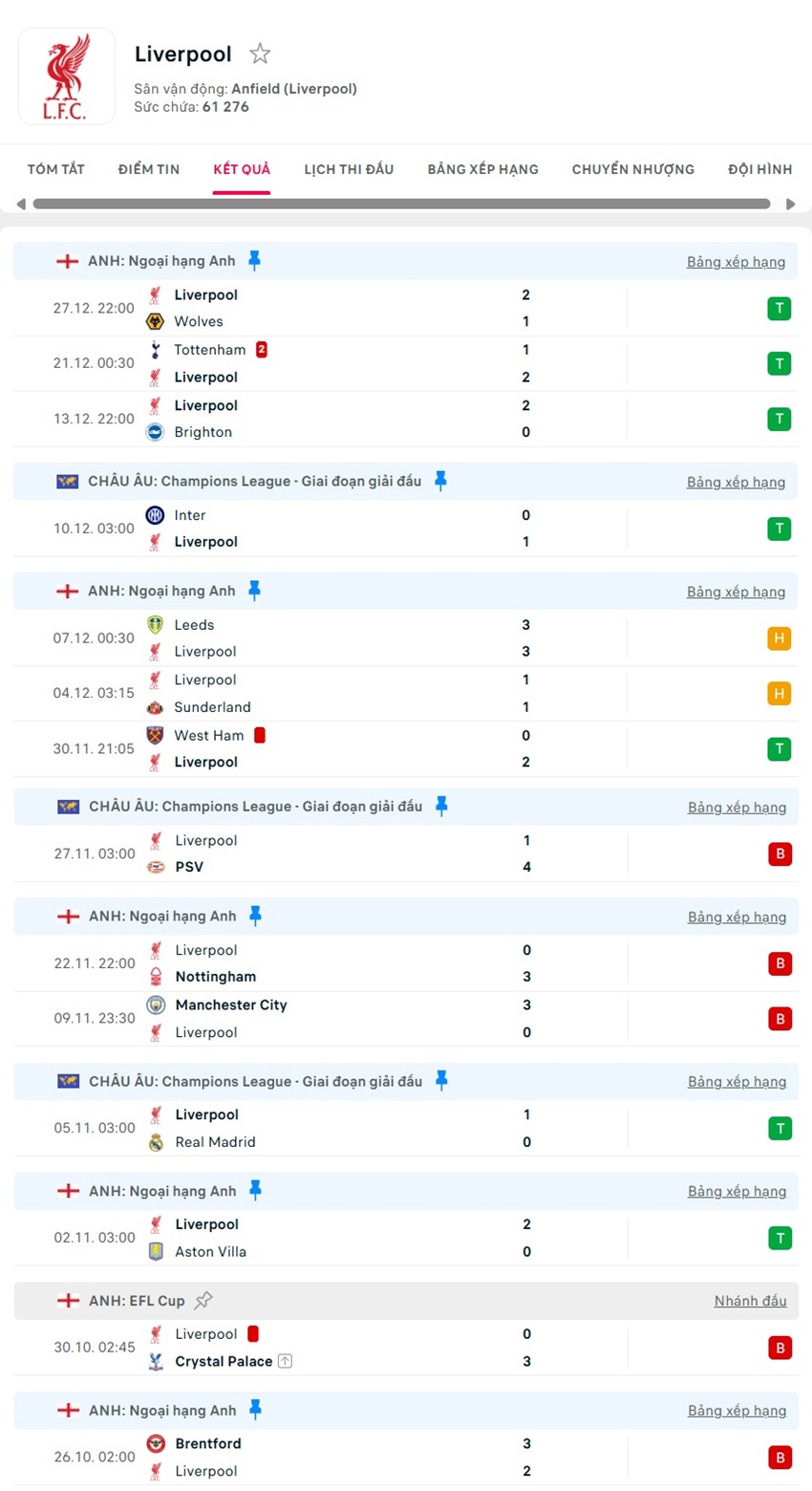This screenshot has height=1491, width=812.
Task: Expand leftward using the tab strip left arrow
Action: 21,204
